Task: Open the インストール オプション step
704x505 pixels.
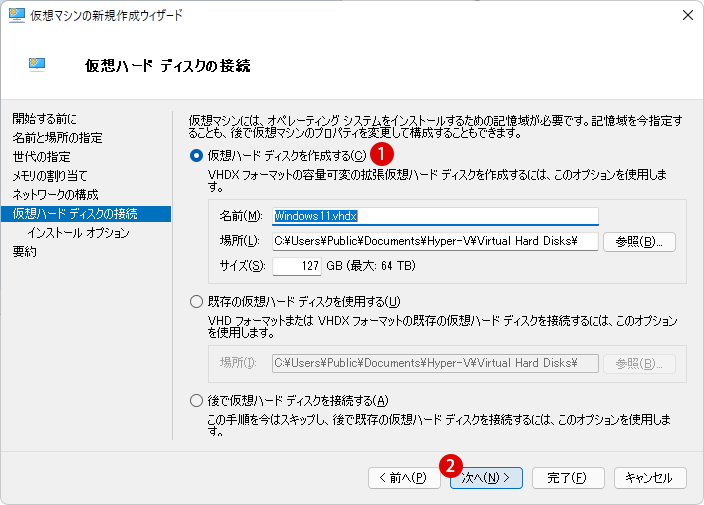Action: click(79, 233)
